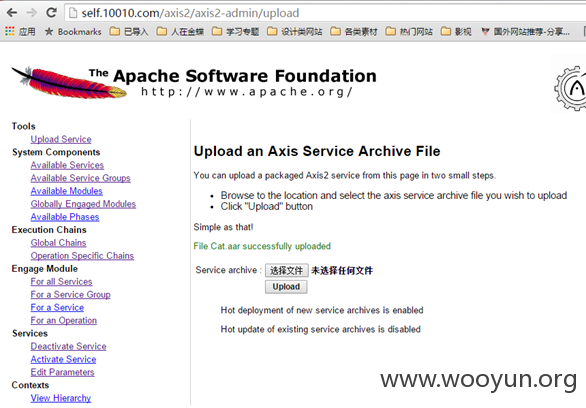Open the Bookmarks star folder
Screen dimensions: 586x408
coord(73,32)
